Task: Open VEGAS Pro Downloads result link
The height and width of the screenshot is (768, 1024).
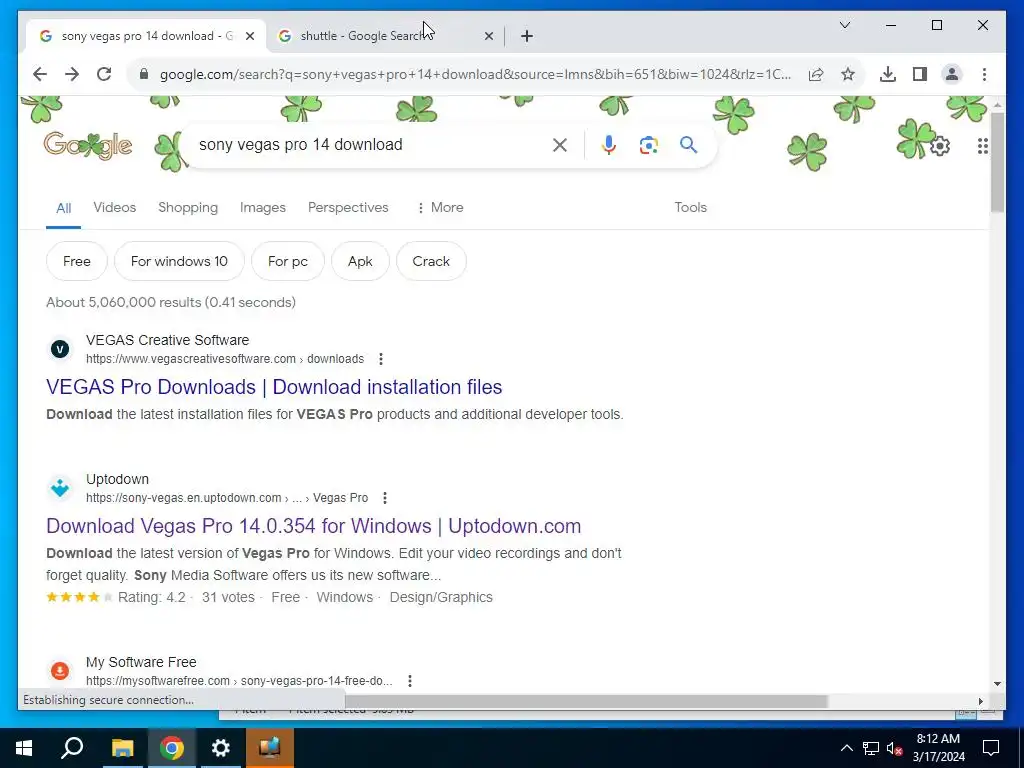Action: coord(274,387)
